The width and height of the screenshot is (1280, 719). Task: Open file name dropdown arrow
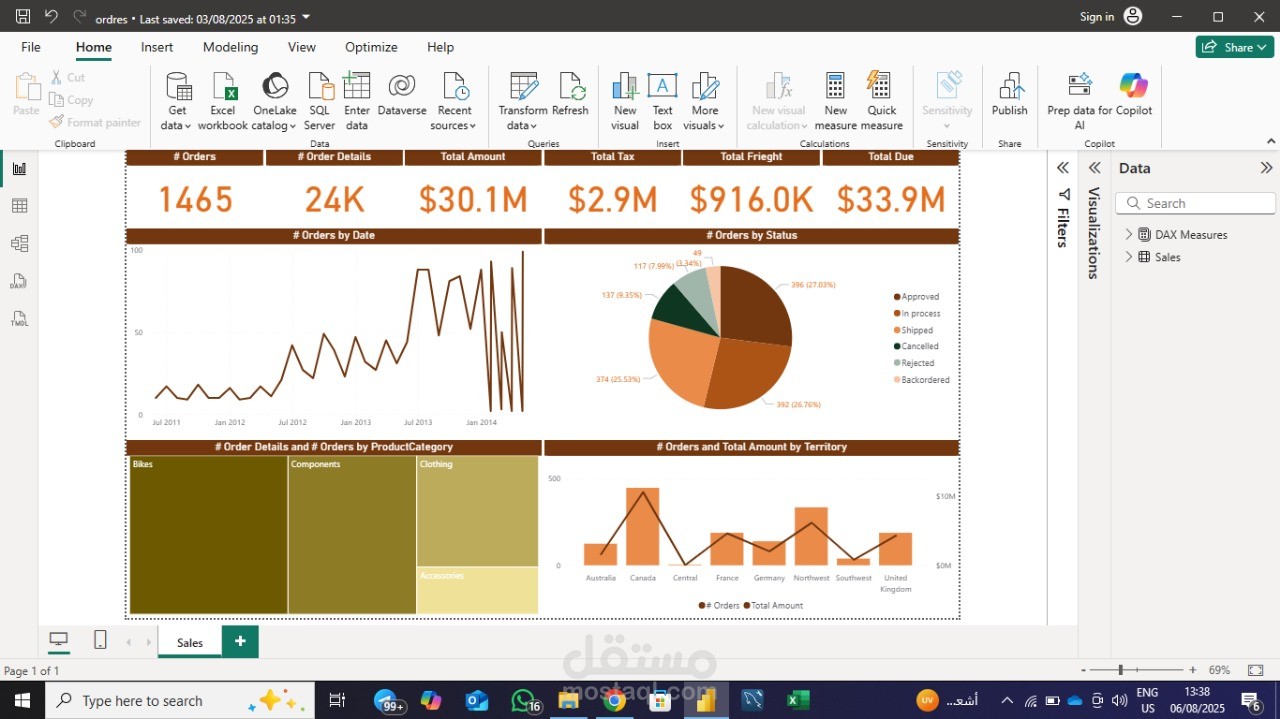click(x=306, y=17)
